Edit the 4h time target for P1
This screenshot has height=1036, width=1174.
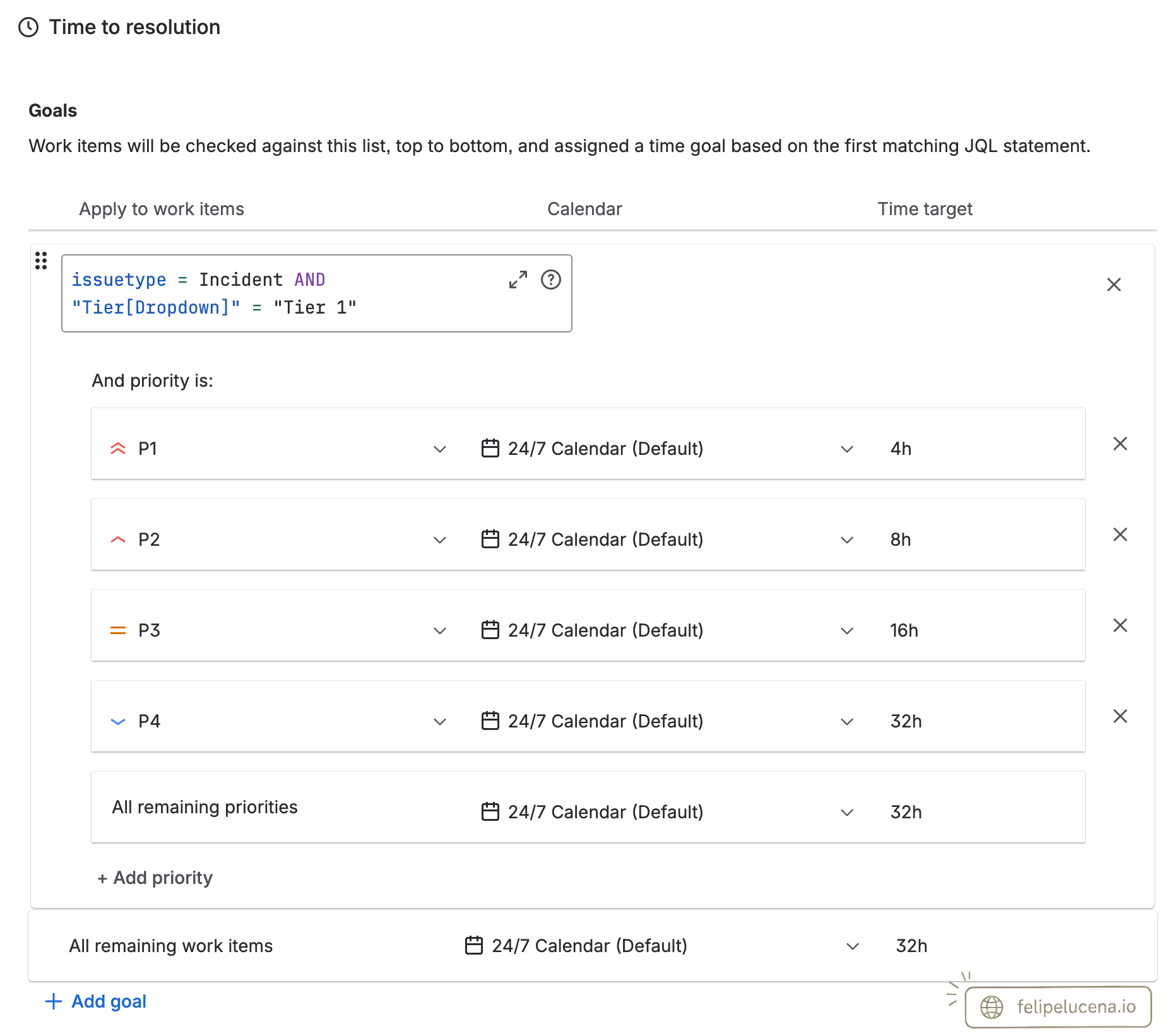point(901,449)
